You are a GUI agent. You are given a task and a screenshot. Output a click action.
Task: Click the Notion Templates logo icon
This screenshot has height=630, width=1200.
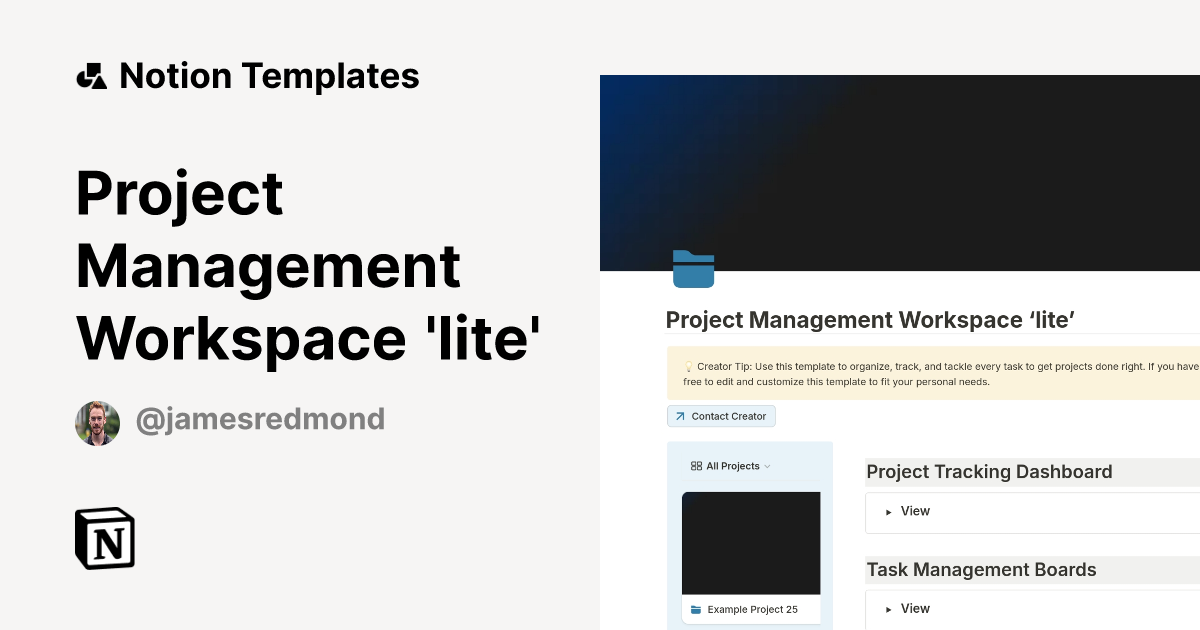(92, 75)
